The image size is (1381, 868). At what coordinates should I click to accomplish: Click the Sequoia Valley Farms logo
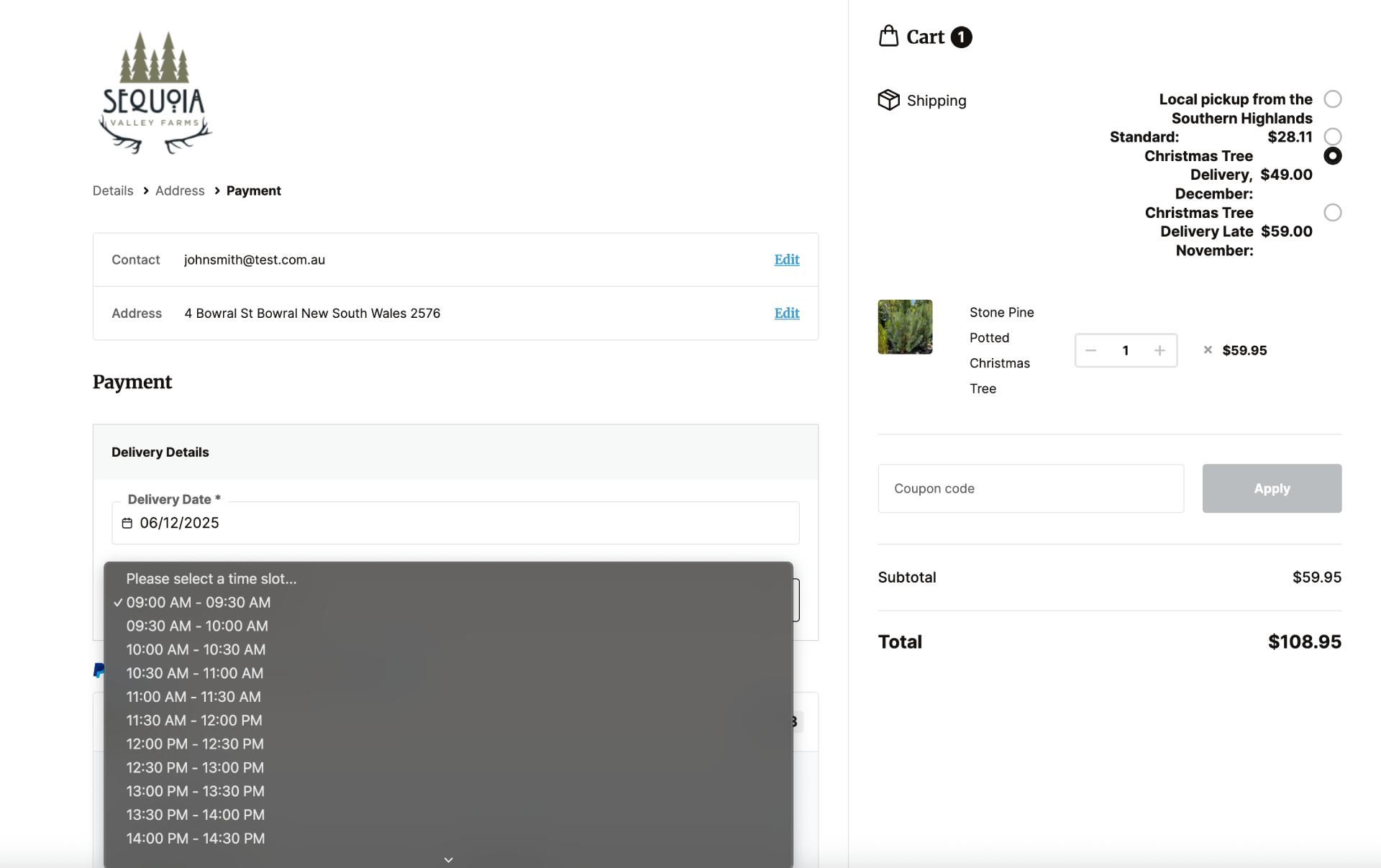click(155, 93)
